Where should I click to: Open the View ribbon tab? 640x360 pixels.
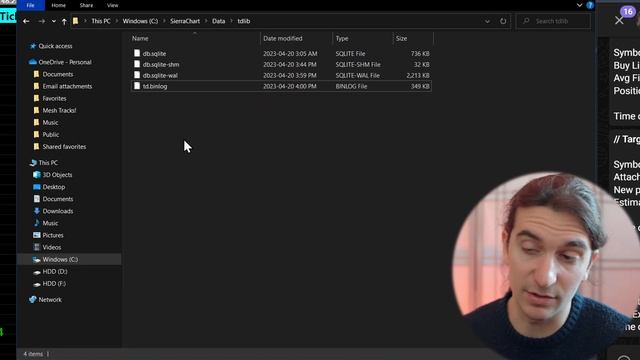coord(112,5)
